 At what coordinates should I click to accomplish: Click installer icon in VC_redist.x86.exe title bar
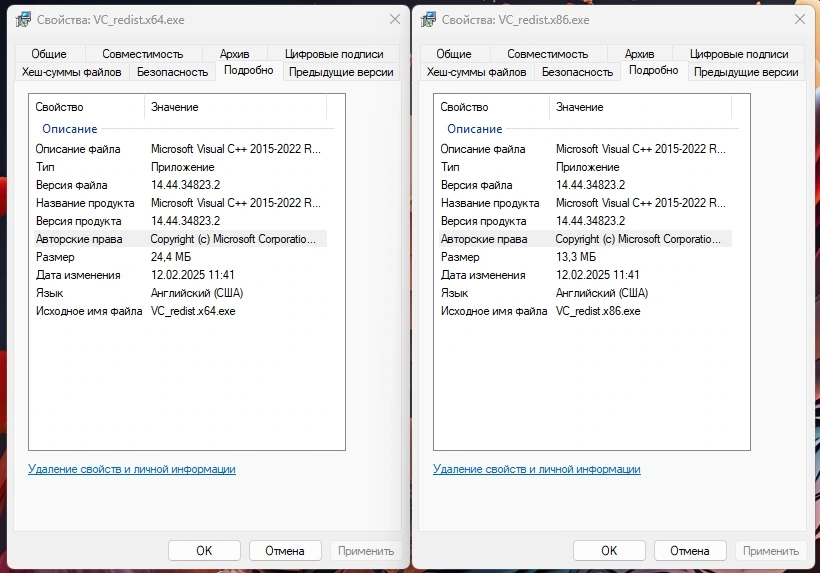(x=428, y=20)
